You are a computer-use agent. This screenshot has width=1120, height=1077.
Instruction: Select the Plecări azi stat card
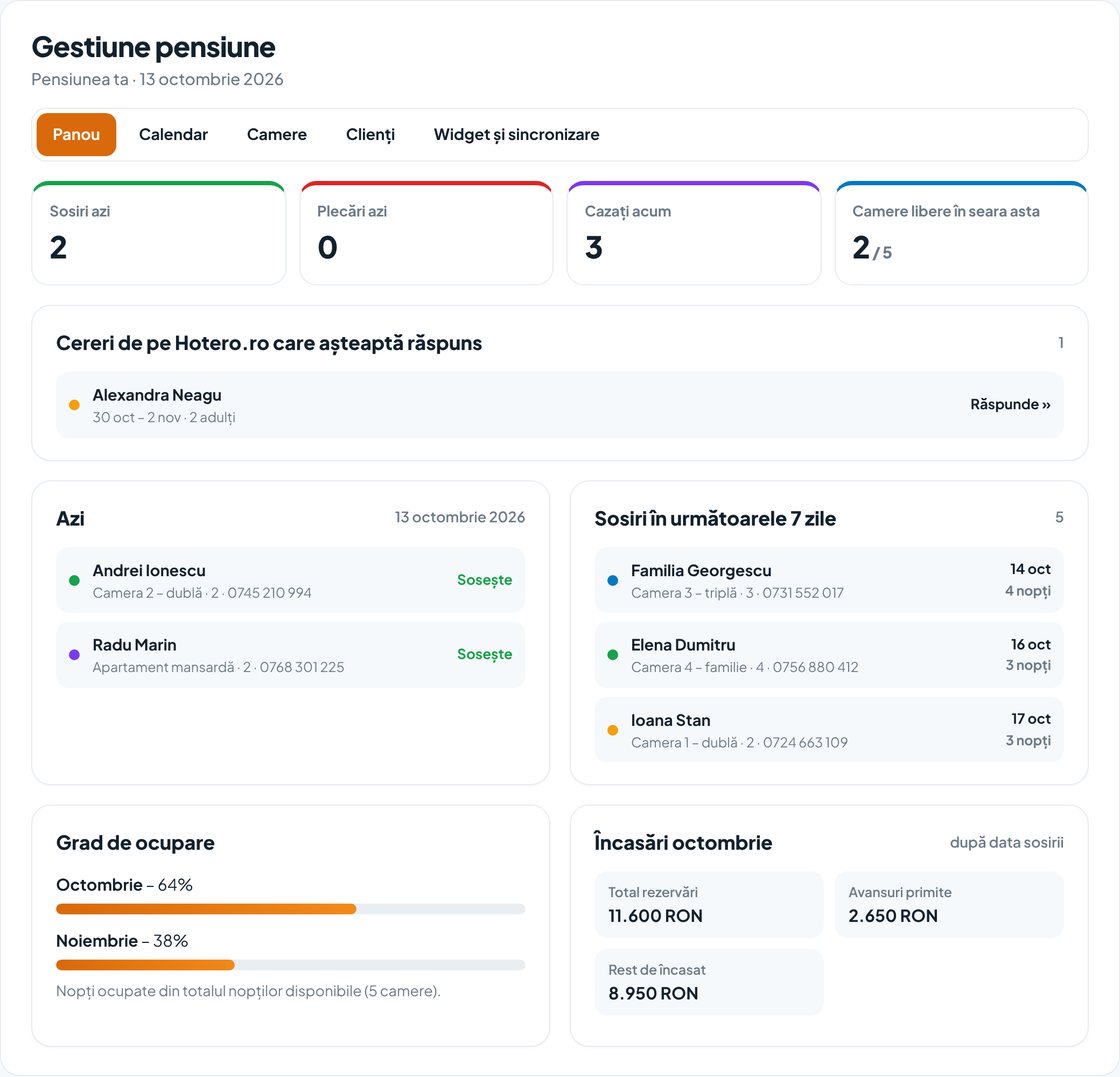(x=426, y=234)
